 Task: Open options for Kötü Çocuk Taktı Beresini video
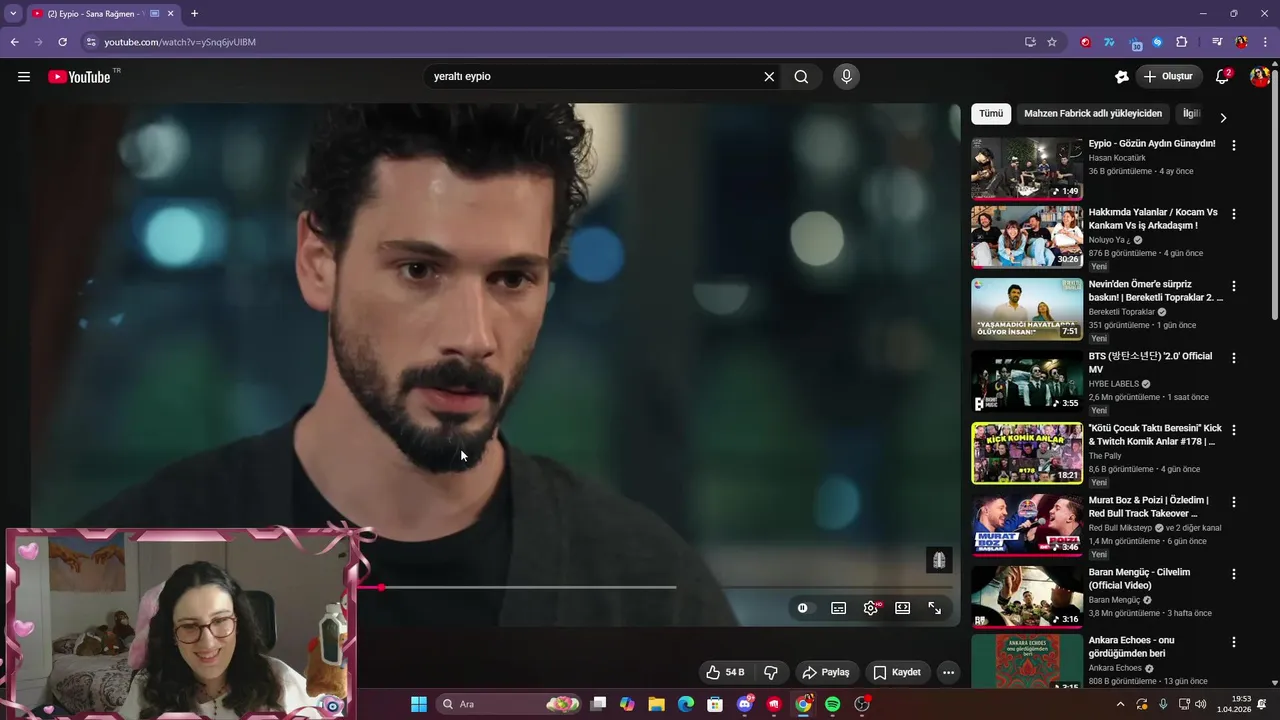(1233, 430)
